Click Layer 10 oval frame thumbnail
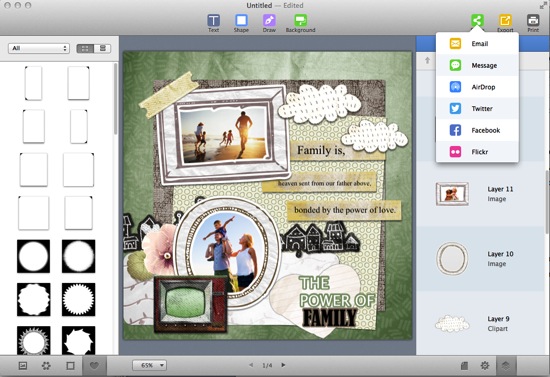This screenshot has width=550, height=377. click(452, 258)
